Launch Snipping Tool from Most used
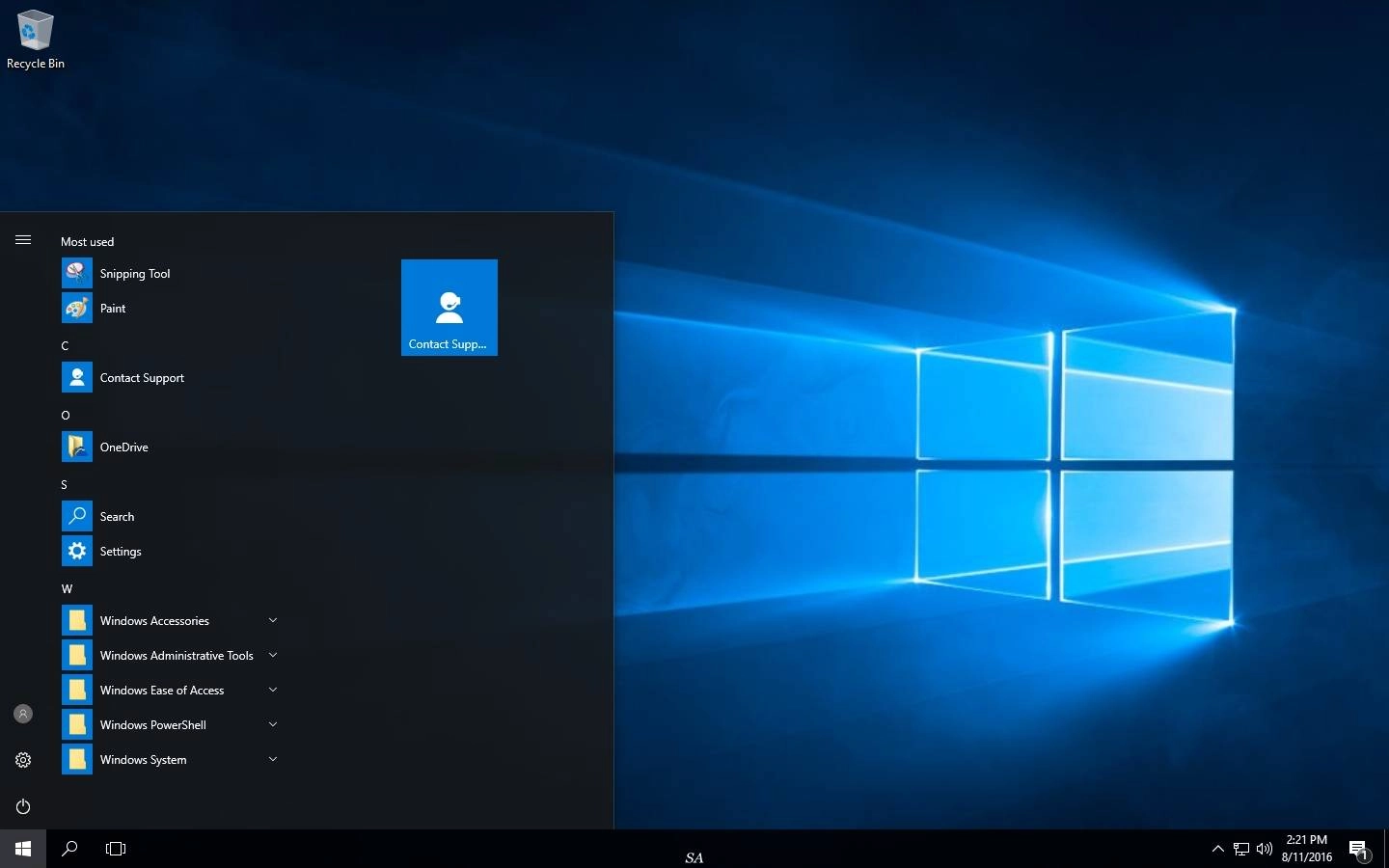1389x868 pixels. click(x=170, y=274)
